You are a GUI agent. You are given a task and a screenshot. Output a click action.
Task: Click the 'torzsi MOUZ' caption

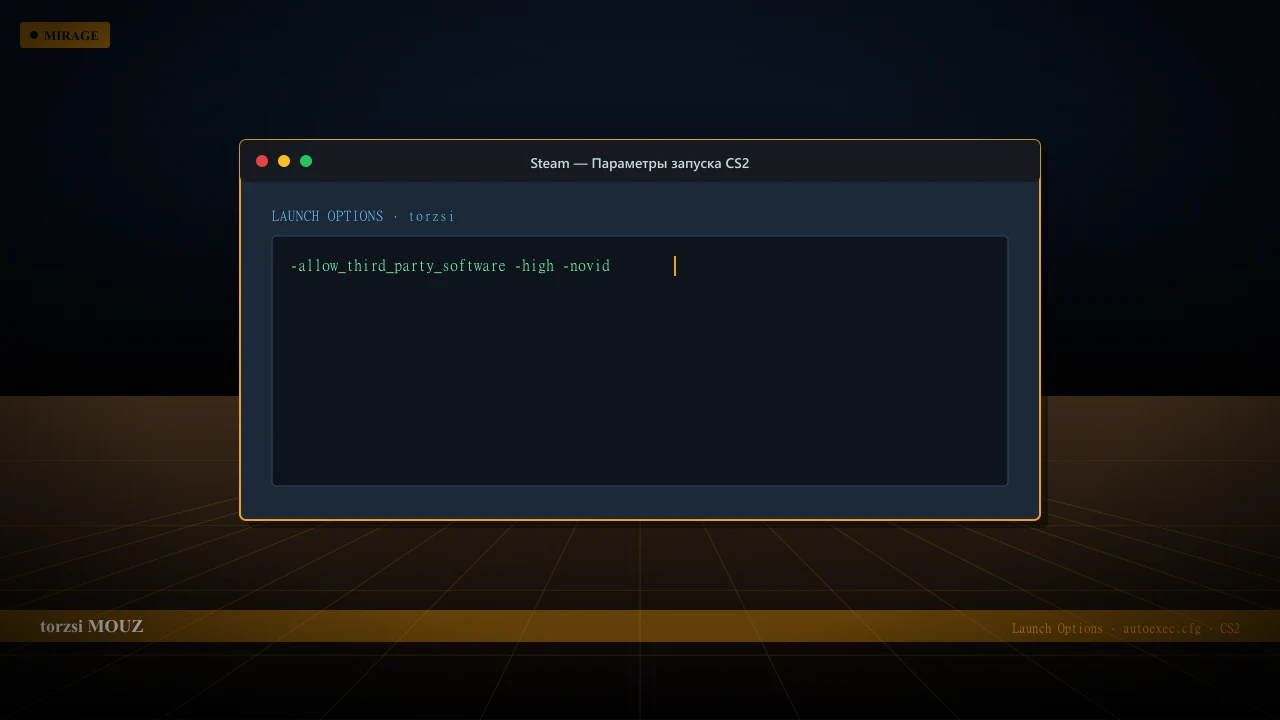pyautogui.click(x=92, y=626)
